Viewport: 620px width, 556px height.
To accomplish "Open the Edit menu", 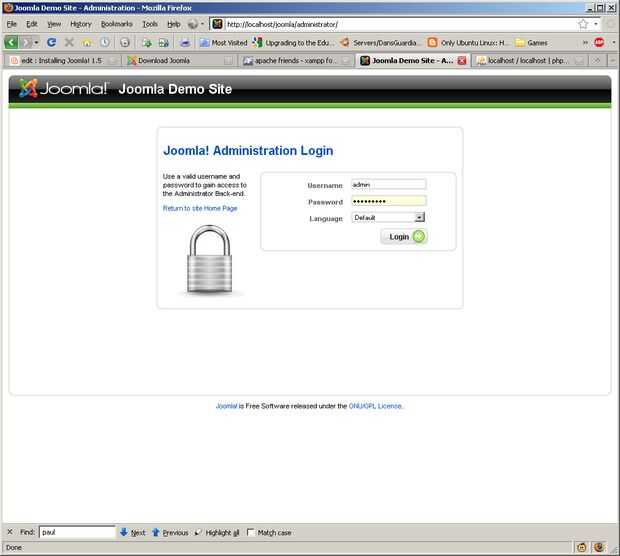I will (32, 24).
